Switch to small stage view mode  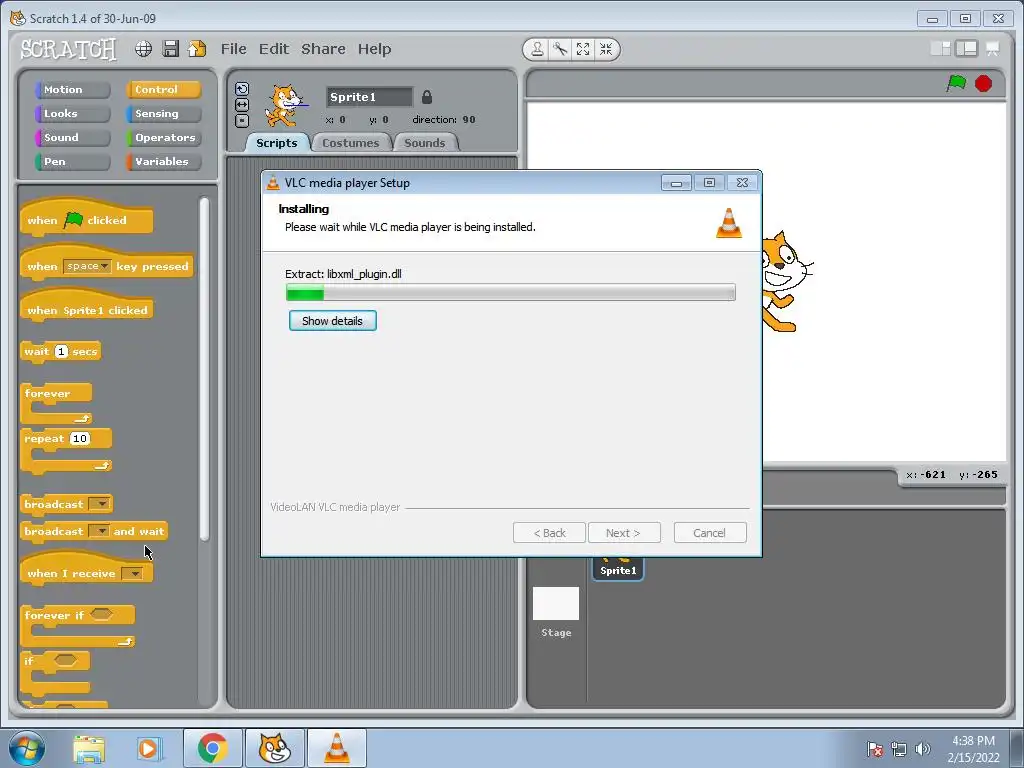(940, 48)
